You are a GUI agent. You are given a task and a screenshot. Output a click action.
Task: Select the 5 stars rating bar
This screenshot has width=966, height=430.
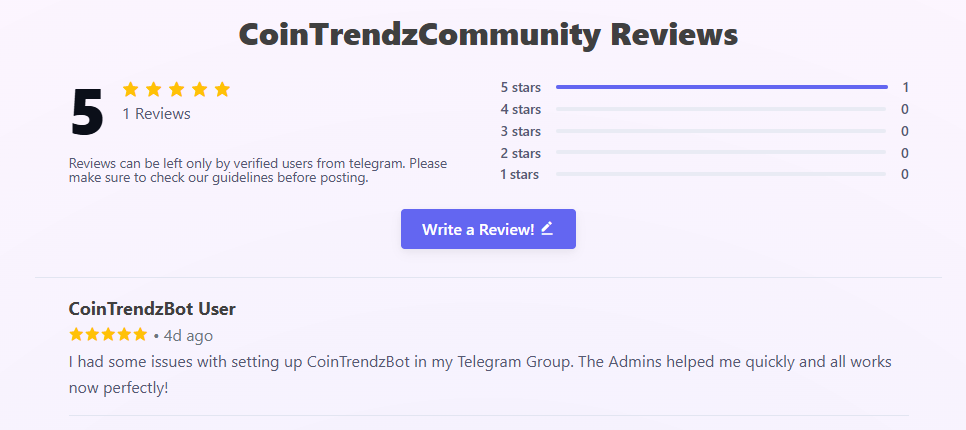pyautogui.click(x=721, y=87)
